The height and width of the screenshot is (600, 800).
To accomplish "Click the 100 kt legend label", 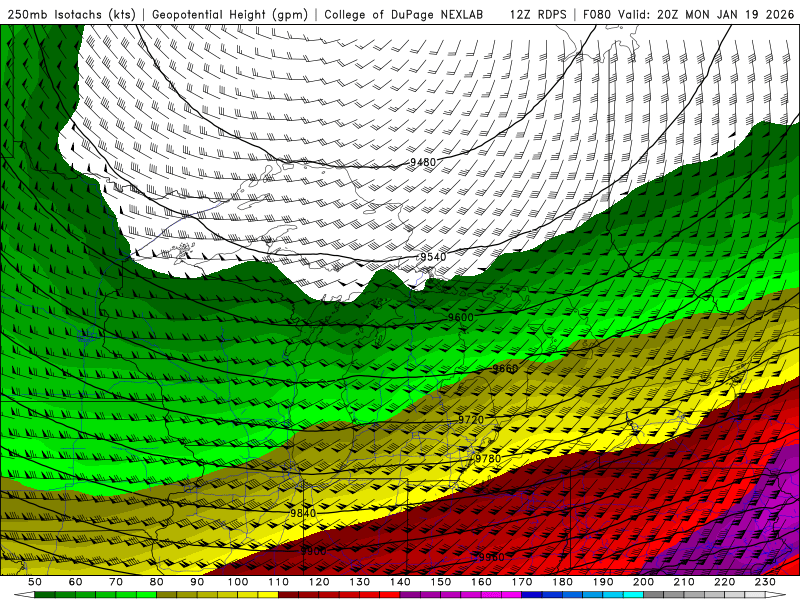I will pos(238,582).
